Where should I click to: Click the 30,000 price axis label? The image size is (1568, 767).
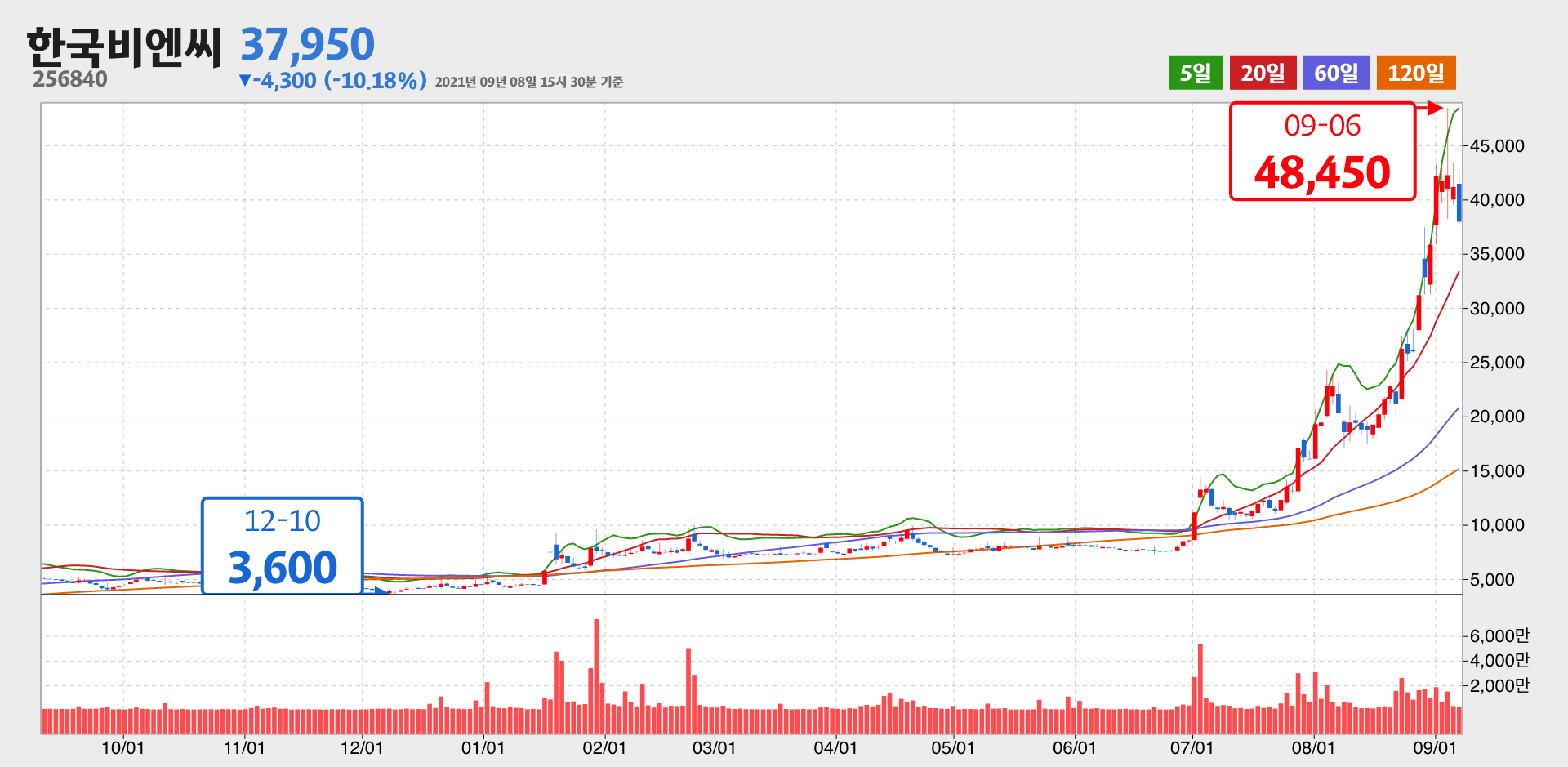[x=1497, y=309]
